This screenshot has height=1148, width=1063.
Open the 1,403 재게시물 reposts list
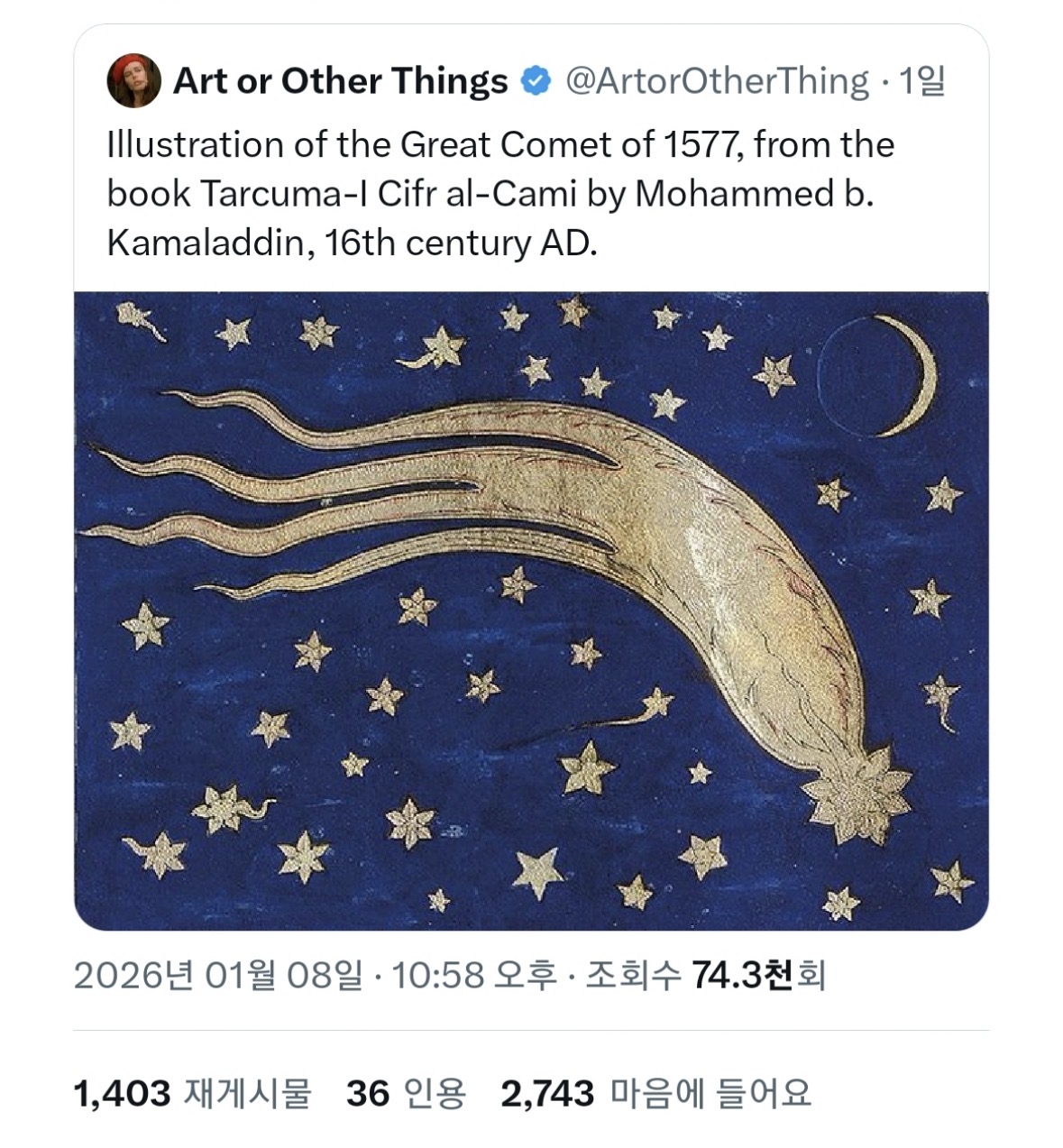192,1093
